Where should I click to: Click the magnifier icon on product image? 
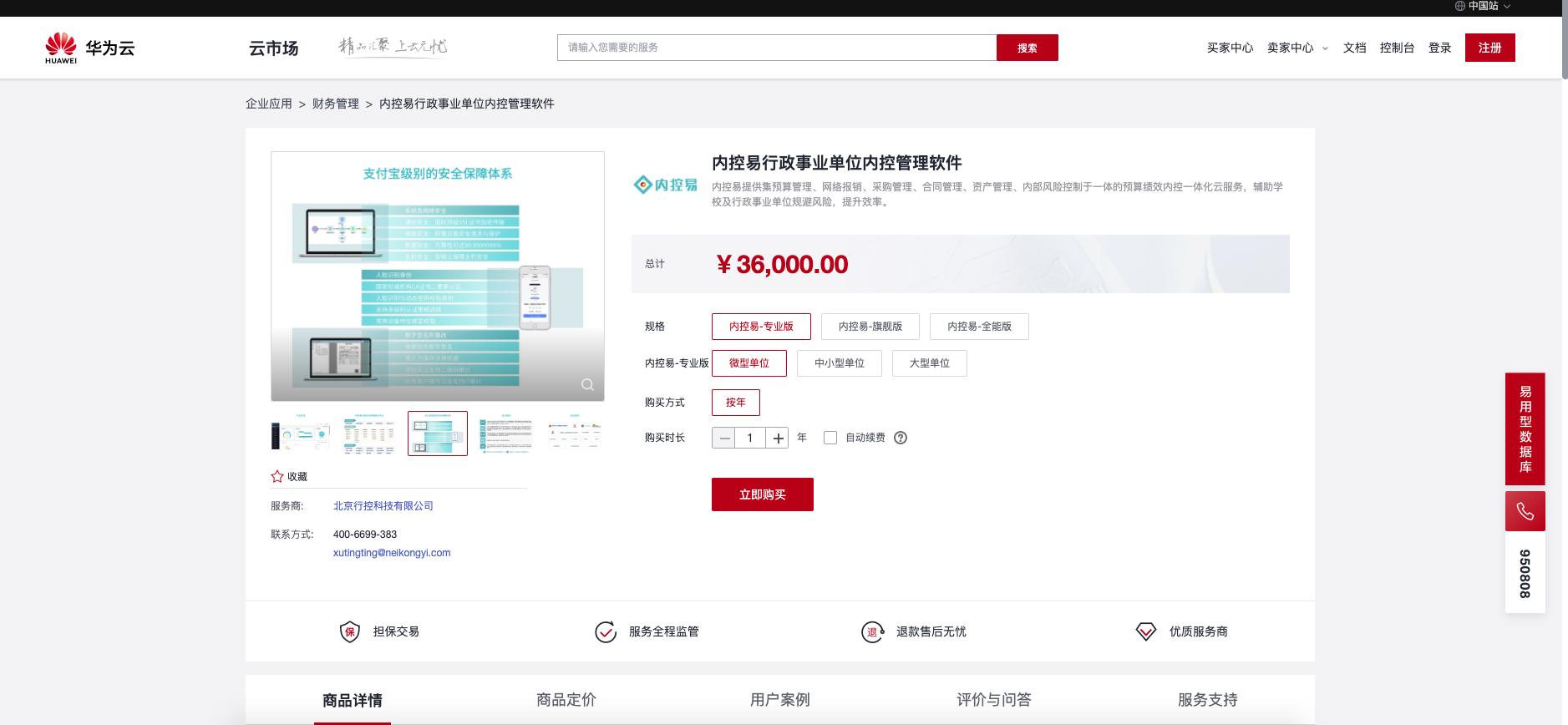pyautogui.click(x=588, y=384)
